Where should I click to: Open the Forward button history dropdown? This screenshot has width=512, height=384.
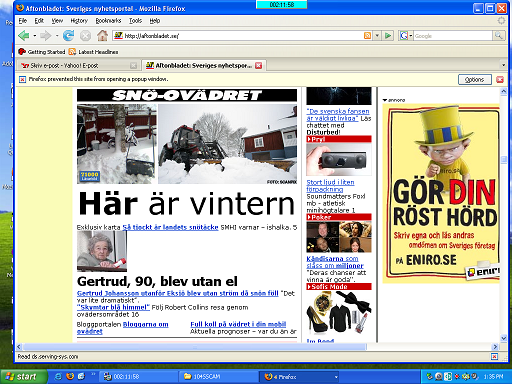pyautogui.click(x=57, y=36)
